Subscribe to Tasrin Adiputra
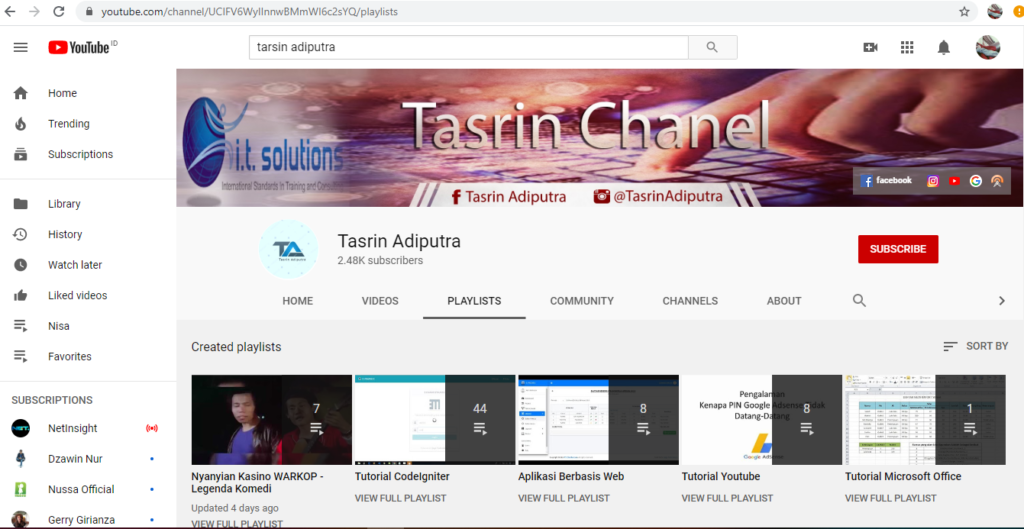 [898, 249]
